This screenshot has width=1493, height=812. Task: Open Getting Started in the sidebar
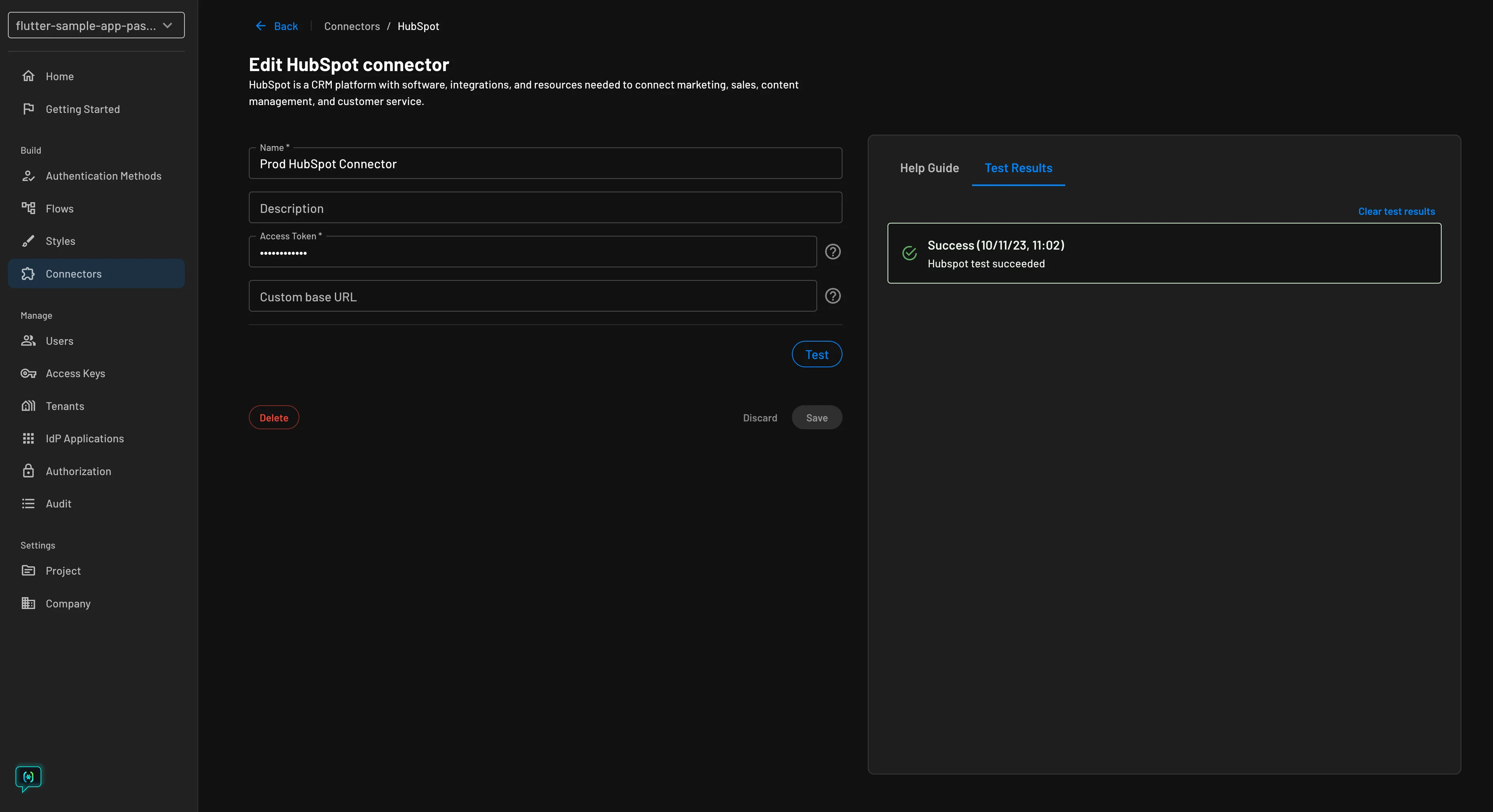[96, 109]
